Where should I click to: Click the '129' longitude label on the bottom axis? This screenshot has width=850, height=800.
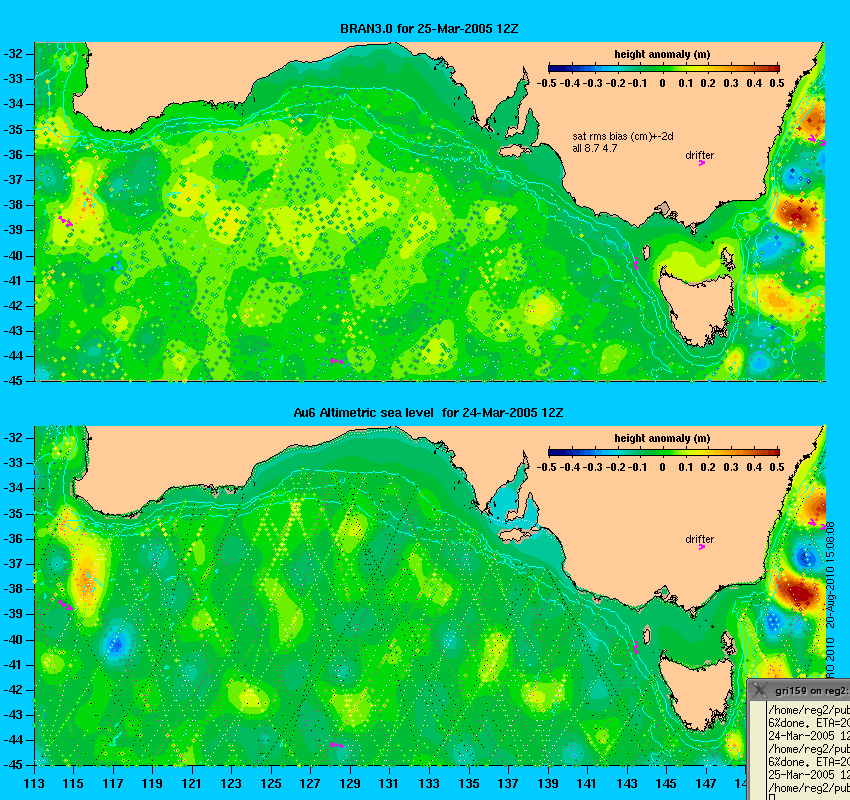click(350, 784)
